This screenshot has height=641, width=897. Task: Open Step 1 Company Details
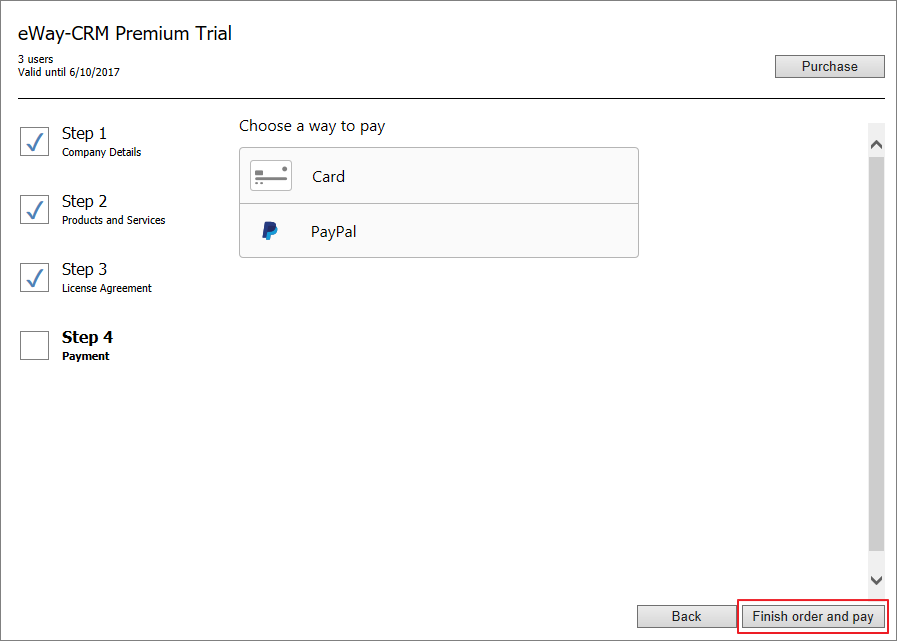(x=101, y=141)
